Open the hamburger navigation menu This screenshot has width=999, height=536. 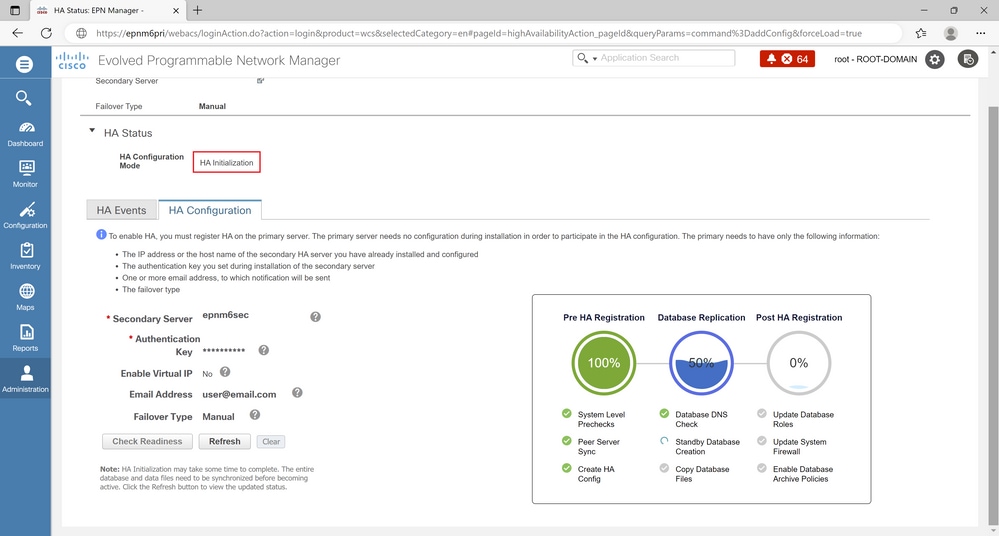24,64
